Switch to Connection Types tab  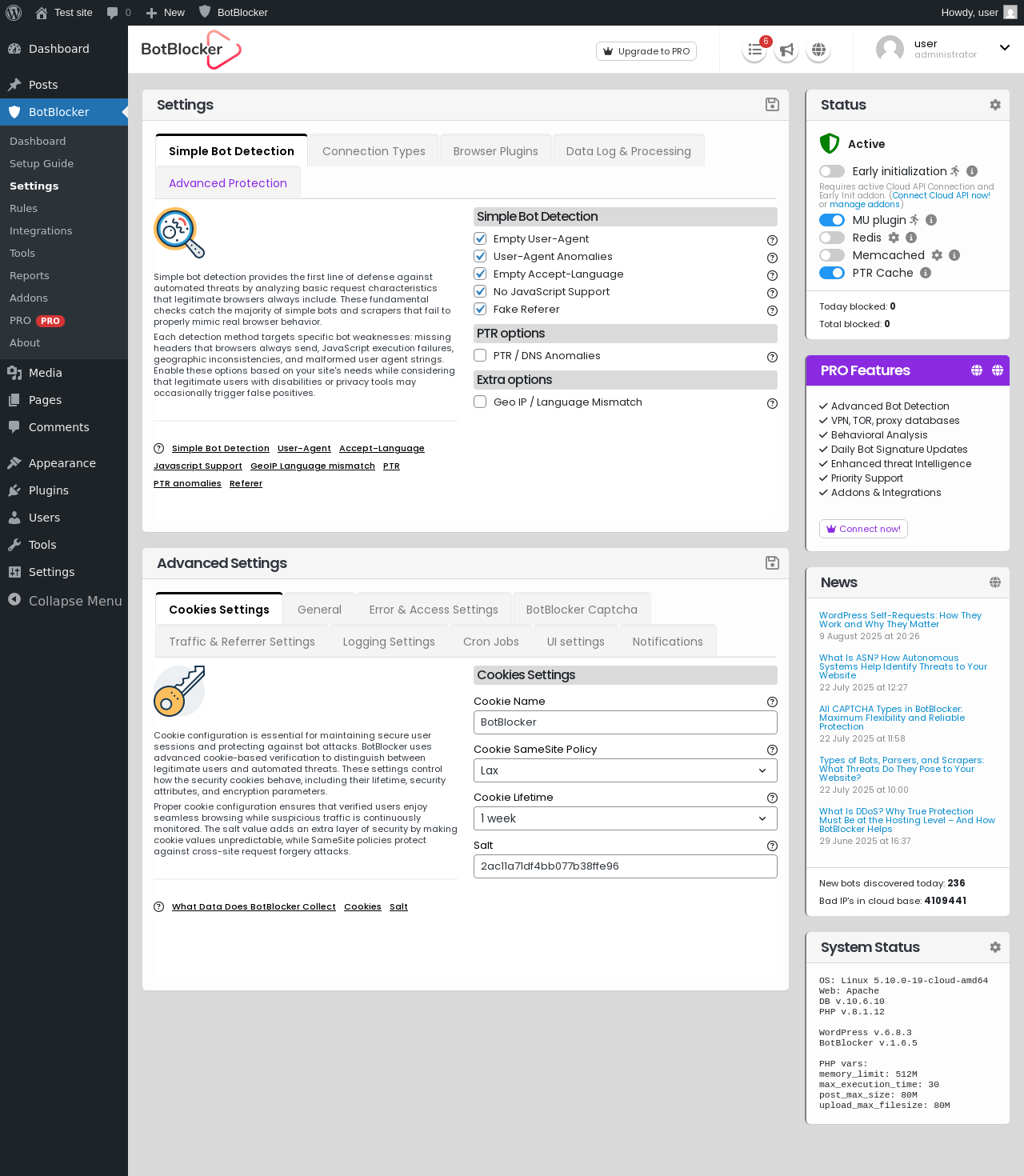[x=374, y=151]
